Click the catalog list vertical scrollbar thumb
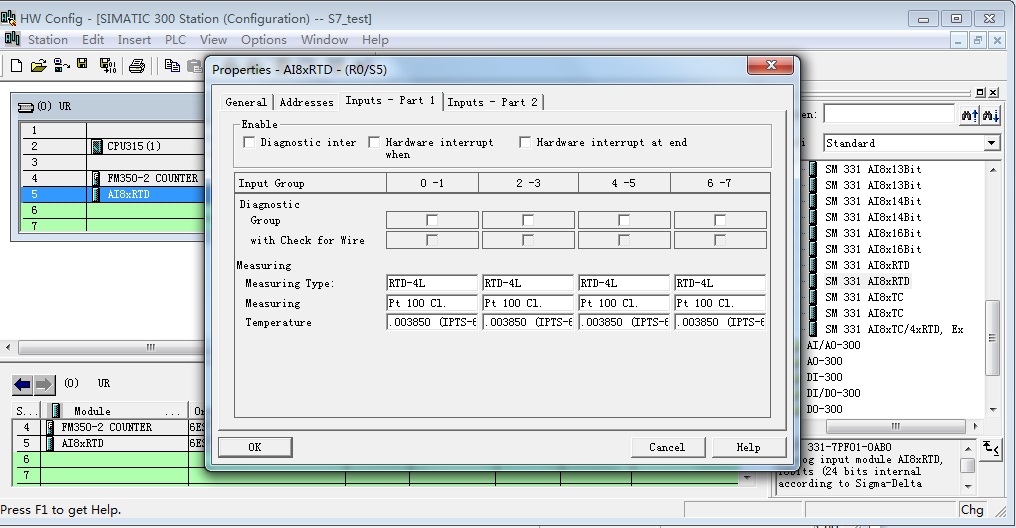Viewport: 1016px width, 528px height. tap(992, 338)
